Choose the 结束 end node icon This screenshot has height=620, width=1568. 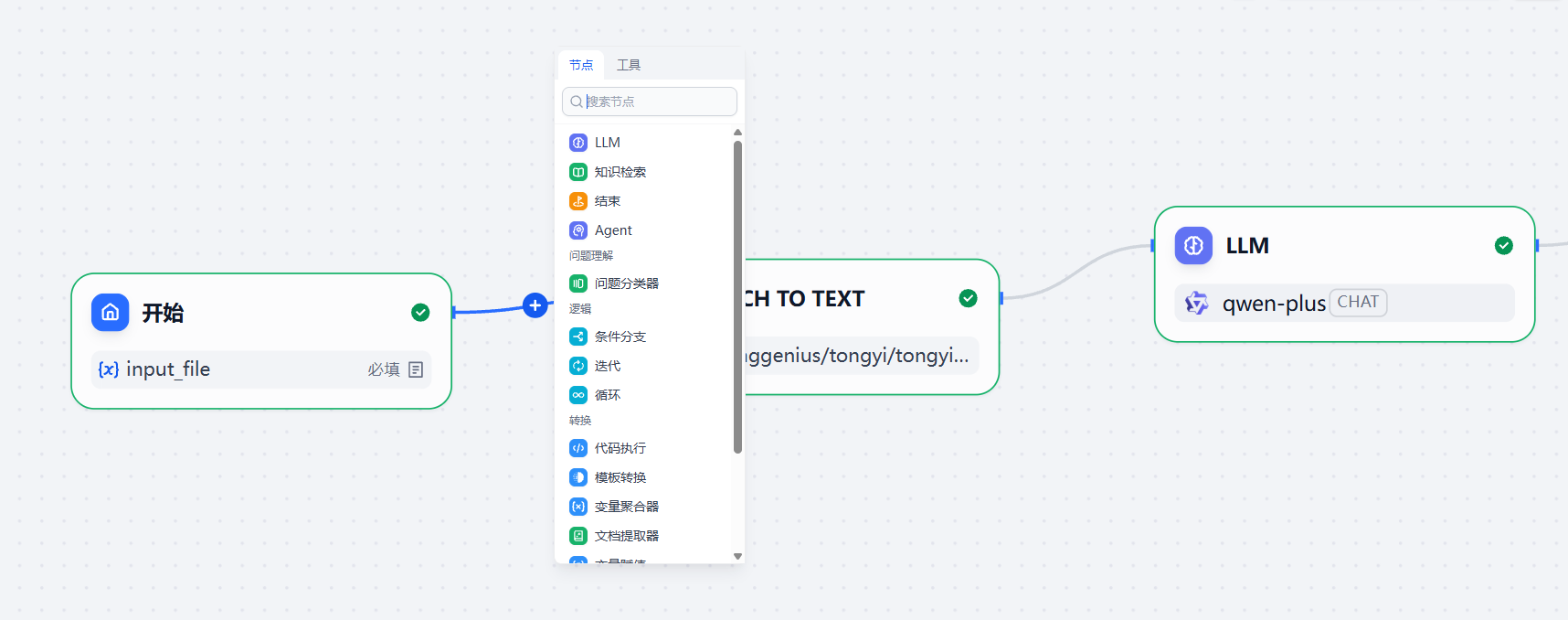578,201
